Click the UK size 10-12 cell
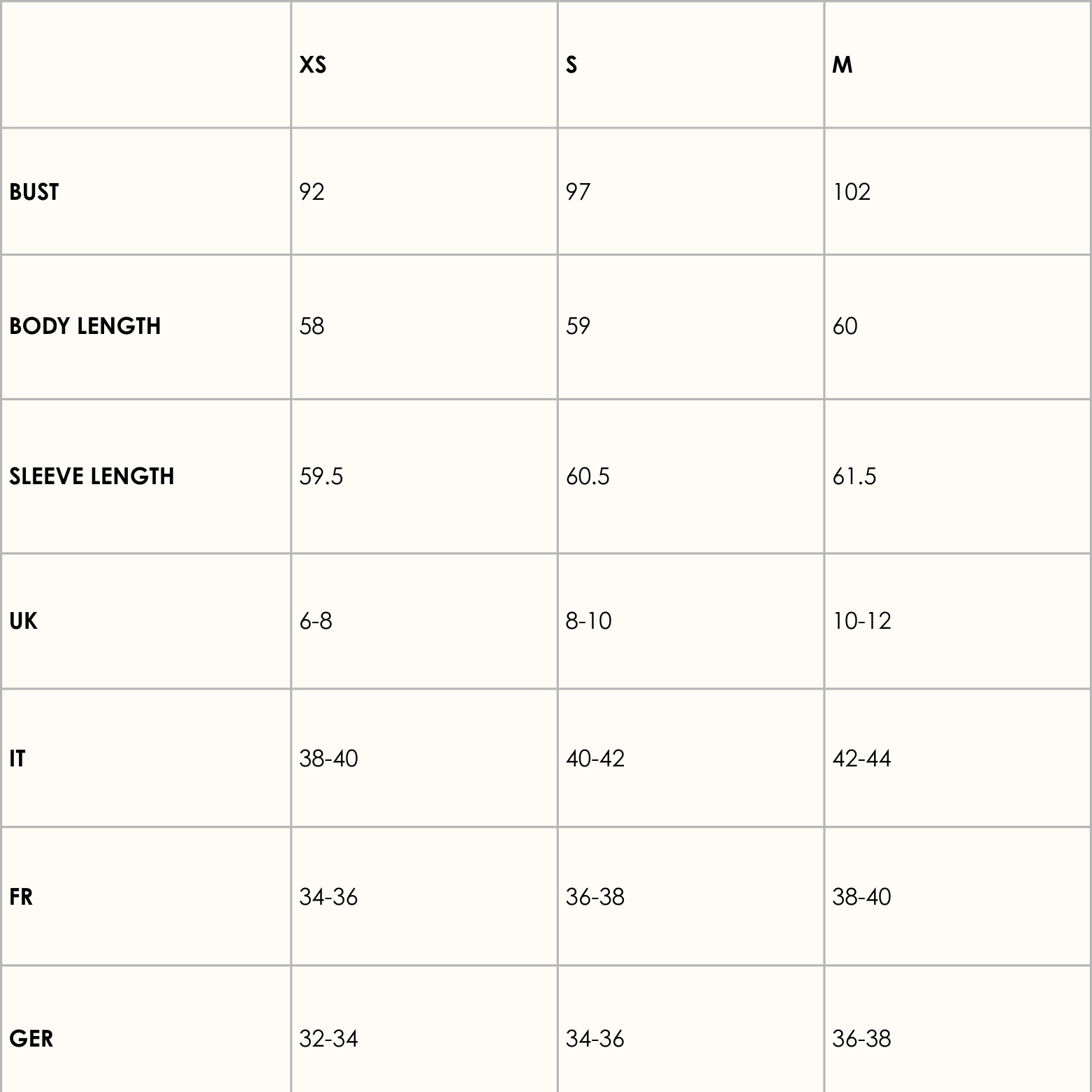1092x1092 pixels. pyautogui.click(x=861, y=621)
